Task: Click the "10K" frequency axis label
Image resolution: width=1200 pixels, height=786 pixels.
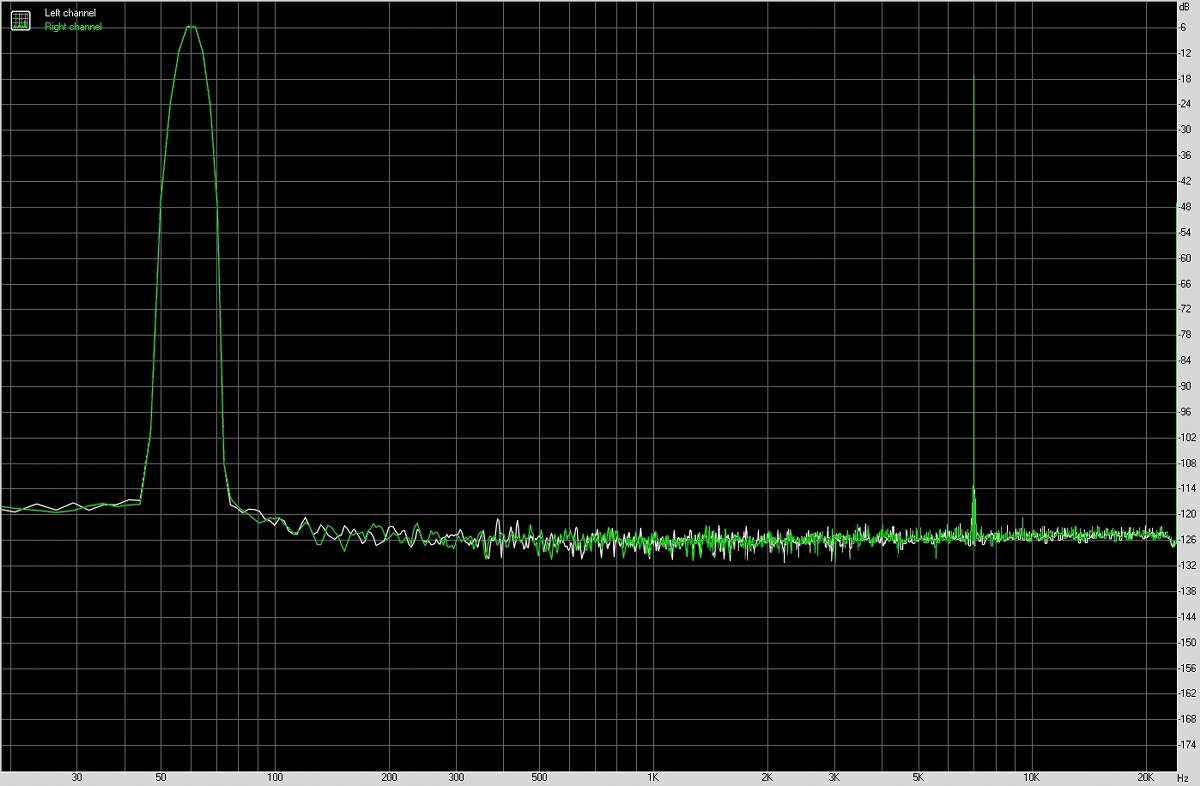Action: tap(1032, 777)
